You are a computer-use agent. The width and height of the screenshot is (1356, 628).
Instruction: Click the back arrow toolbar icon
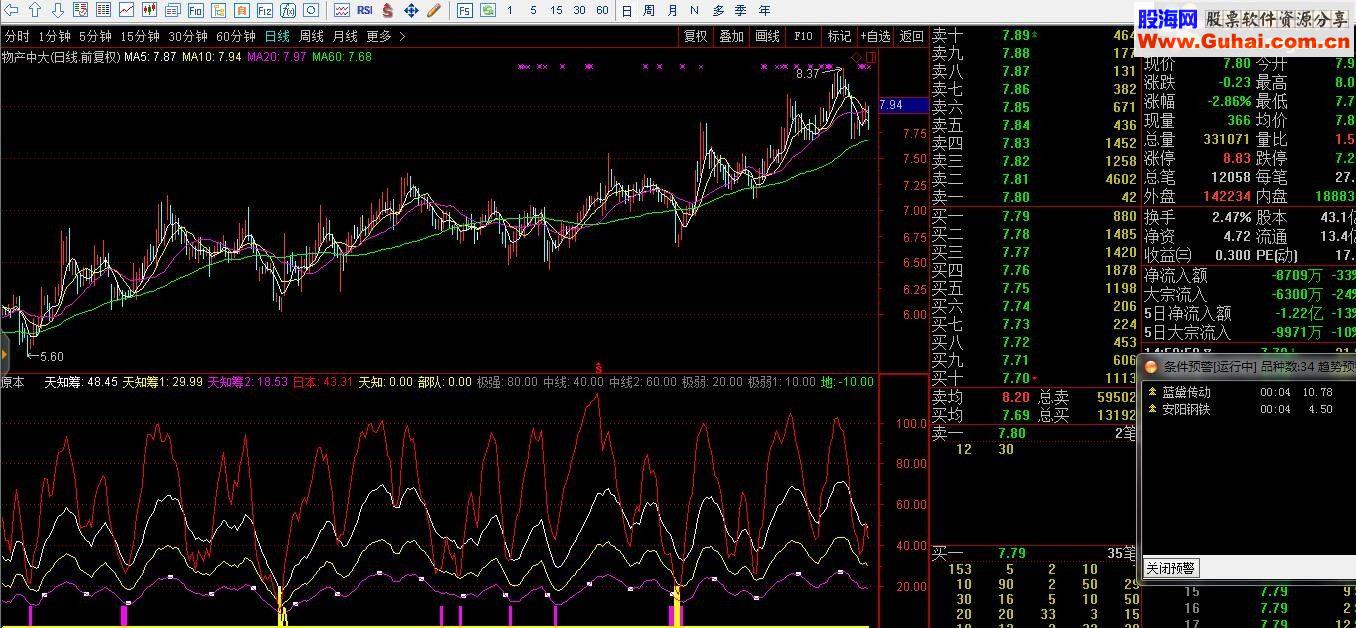[x=11, y=10]
